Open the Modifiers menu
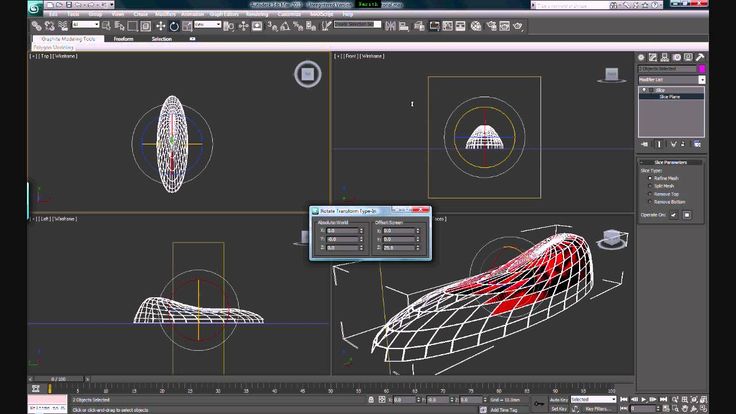Image resolution: width=736 pixels, height=414 pixels. [x=165, y=14]
